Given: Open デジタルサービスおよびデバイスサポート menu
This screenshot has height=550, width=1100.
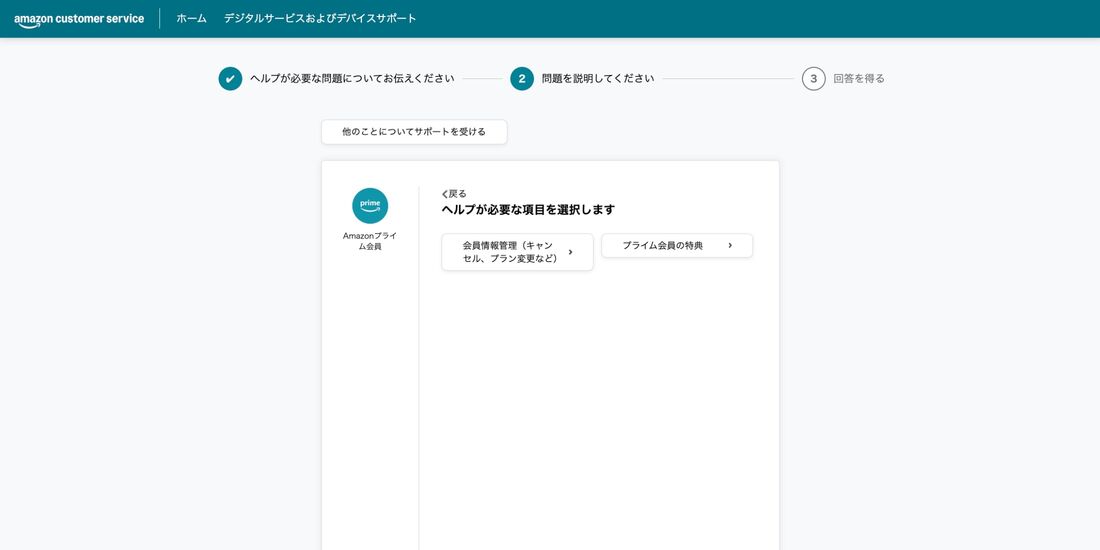Looking at the screenshot, I should (320, 19).
